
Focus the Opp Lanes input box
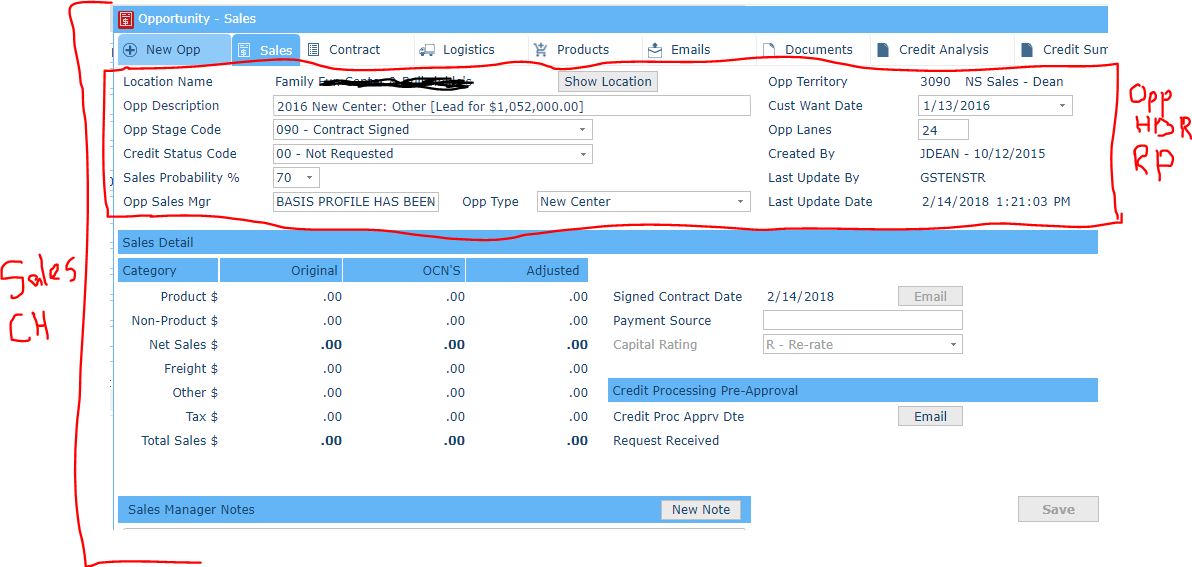coord(942,130)
